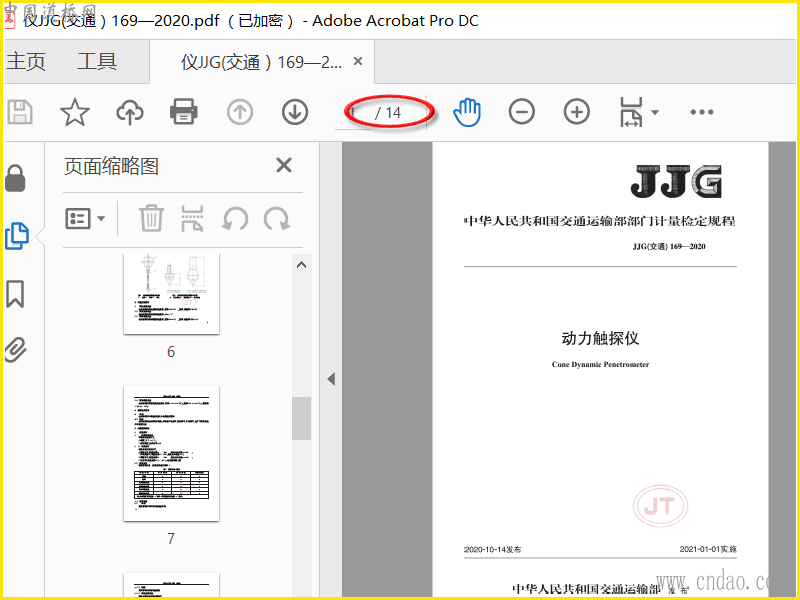800x600 pixels.
Task: Delete selected pages trash icon
Action: click(x=152, y=218)
